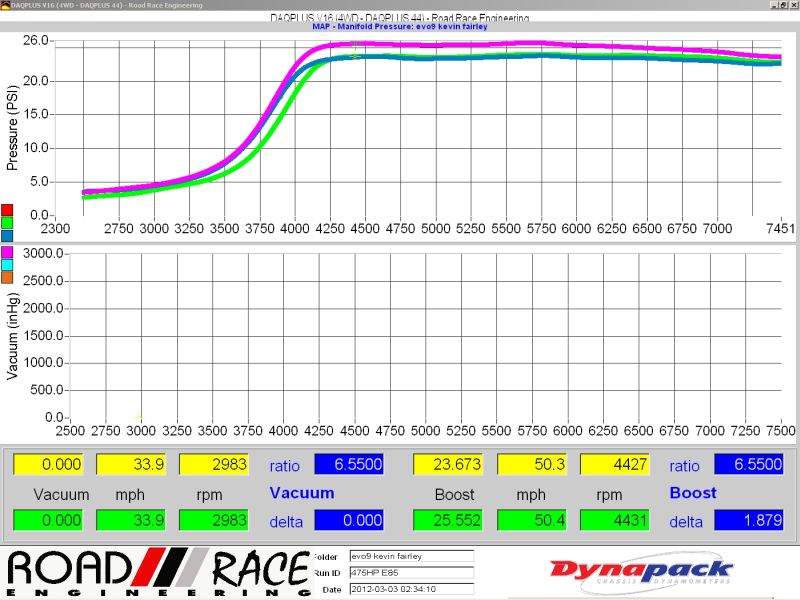Click the blue bold 'Vacuum' heading
Viewport: 800px width, 600px height.
(x=302, y=493)
